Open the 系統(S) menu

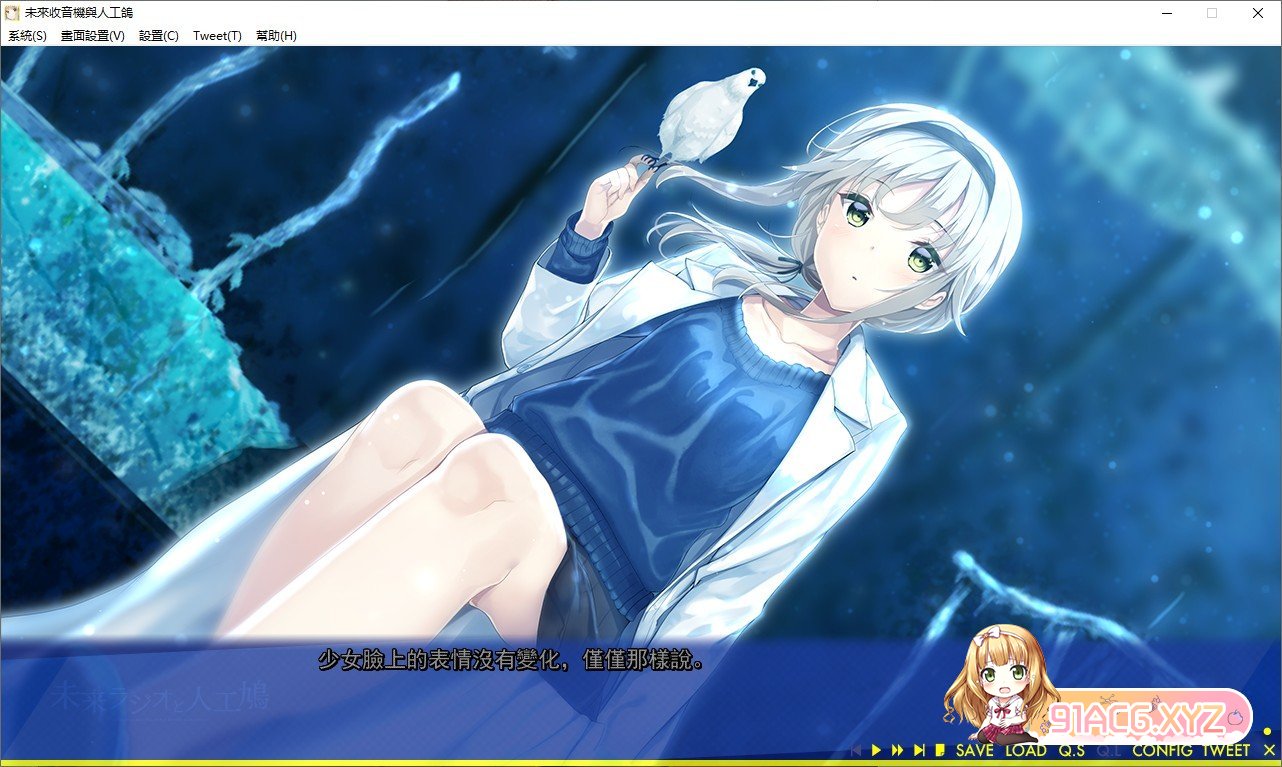[27, 36]
